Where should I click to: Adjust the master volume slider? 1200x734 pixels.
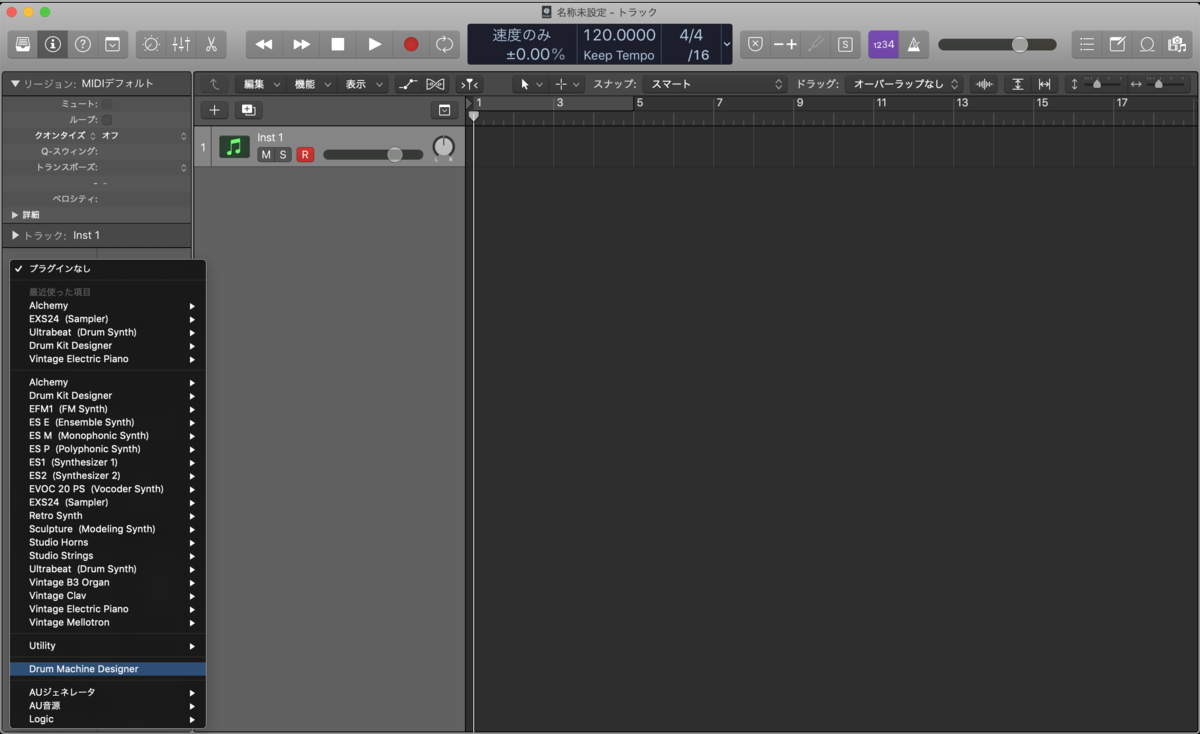click(x=997, y=44)
